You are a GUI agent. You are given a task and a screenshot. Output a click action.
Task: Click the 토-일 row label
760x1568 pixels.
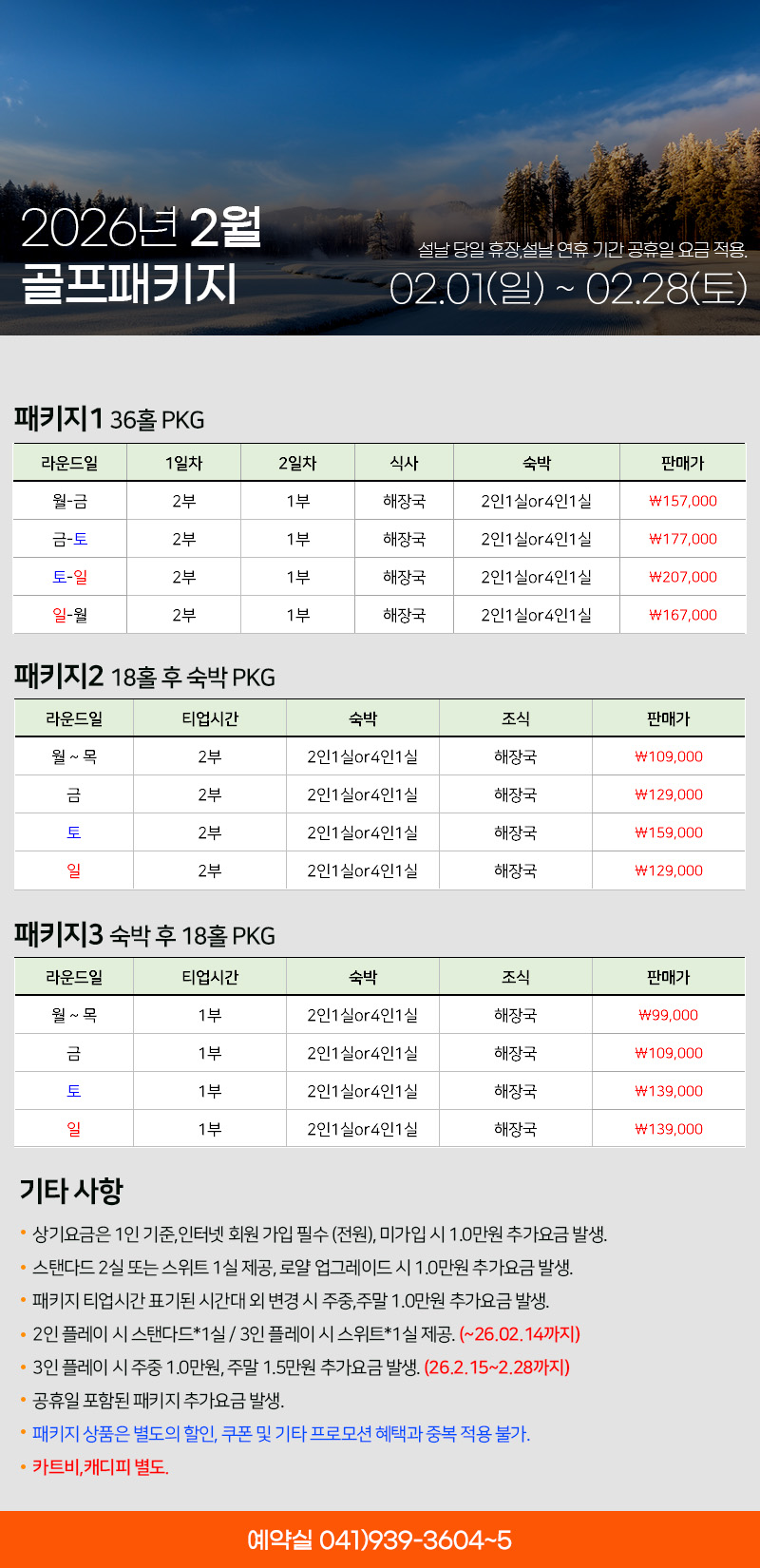pos(69,577)
